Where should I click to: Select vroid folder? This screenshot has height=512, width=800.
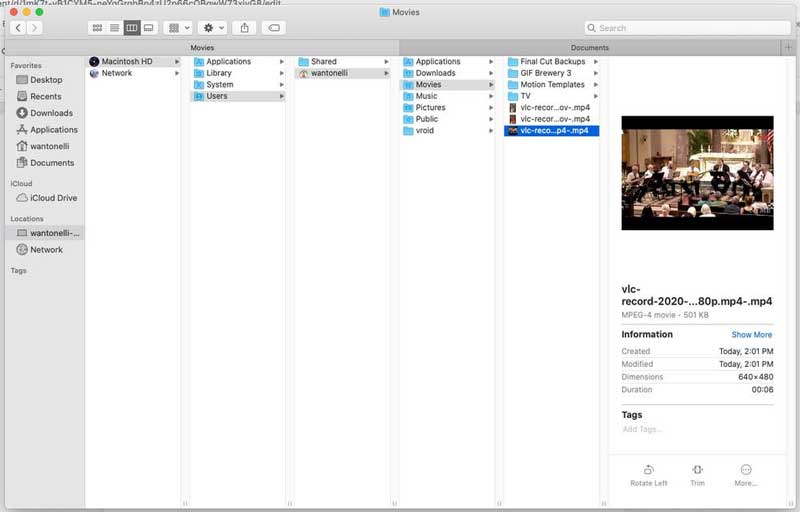[448, 131]
